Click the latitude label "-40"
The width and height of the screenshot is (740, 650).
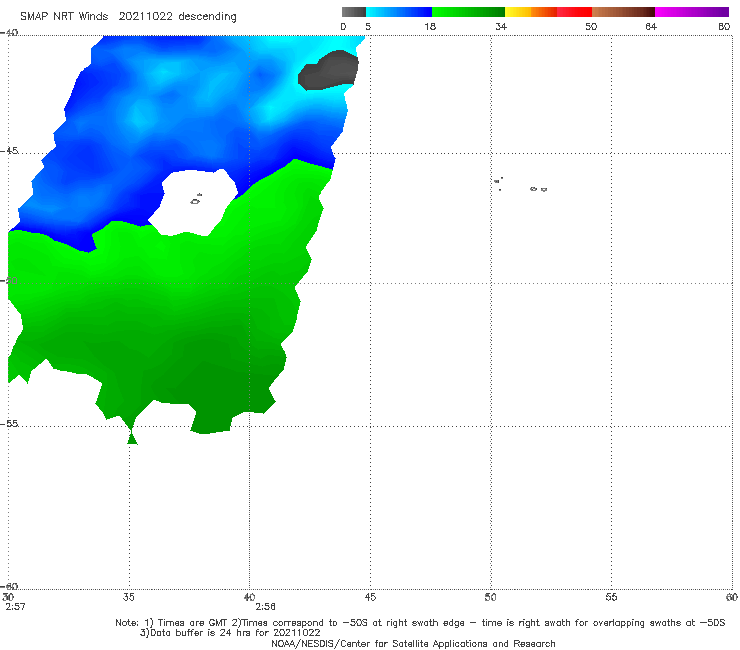[9, 33]
